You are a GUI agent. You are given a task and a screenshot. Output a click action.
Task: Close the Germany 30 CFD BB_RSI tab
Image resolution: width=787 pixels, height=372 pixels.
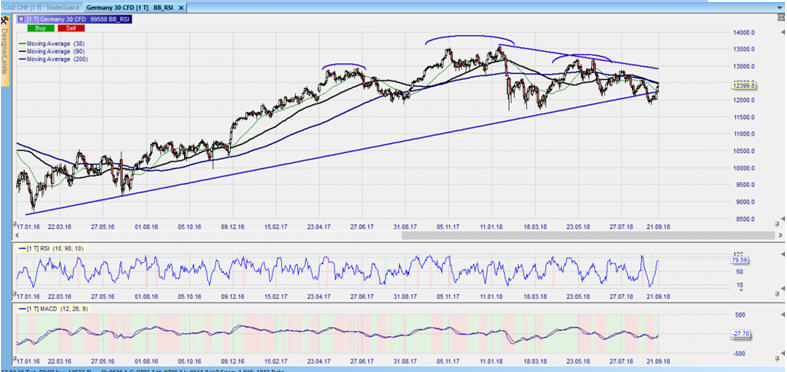pos(181,8)
